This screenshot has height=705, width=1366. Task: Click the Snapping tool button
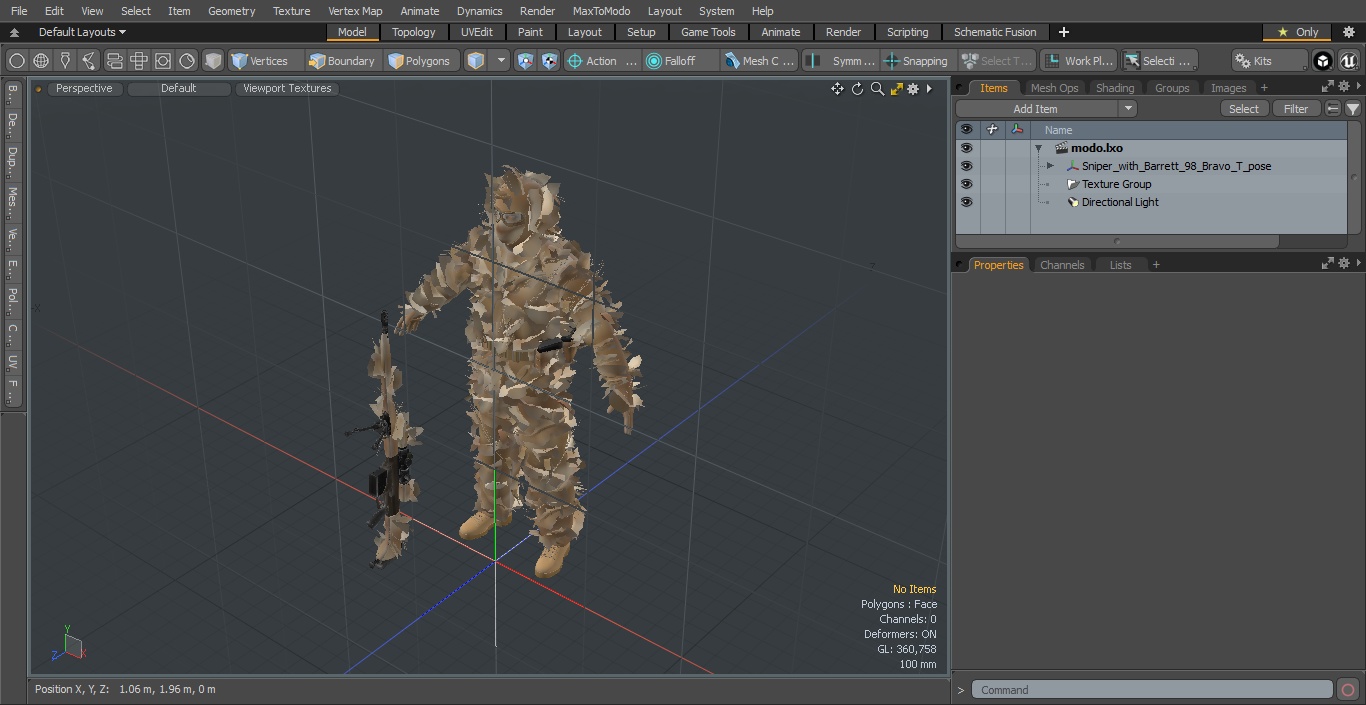click(916, 61)
